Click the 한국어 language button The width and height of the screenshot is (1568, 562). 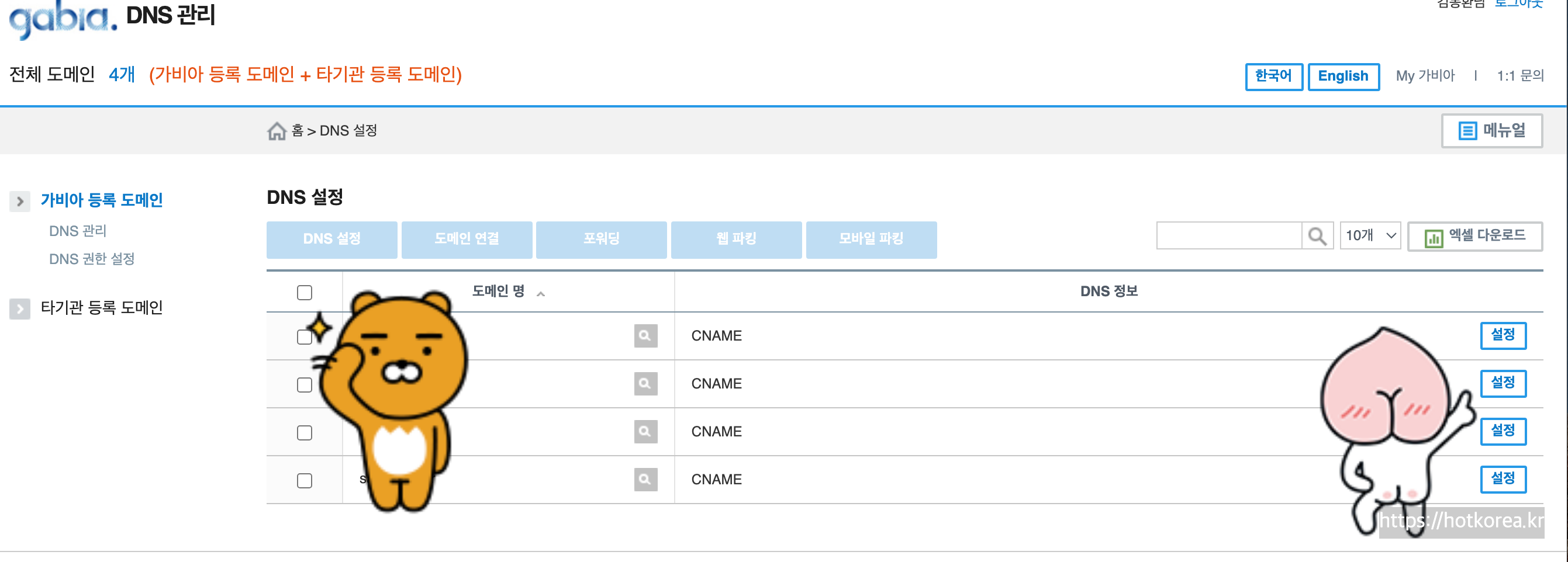[x=1274, y=77]
